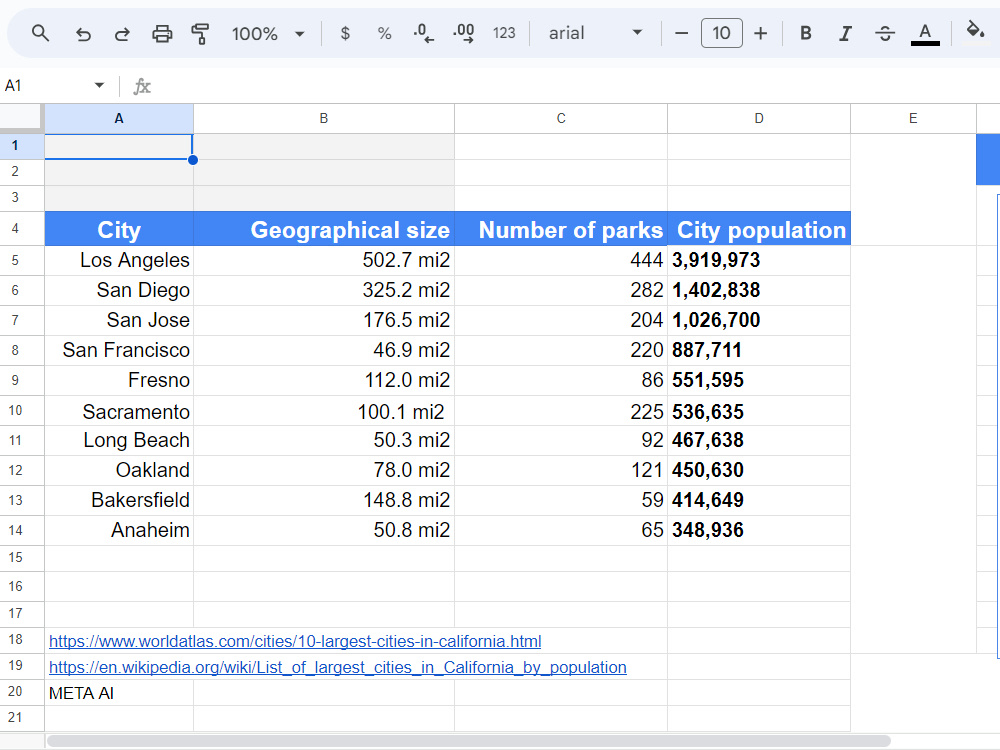Image resolution: width=1000 pixels, height=750 pixels.
Task: Apply currency format with dollar icon
Action: click(x=345, y=33)
